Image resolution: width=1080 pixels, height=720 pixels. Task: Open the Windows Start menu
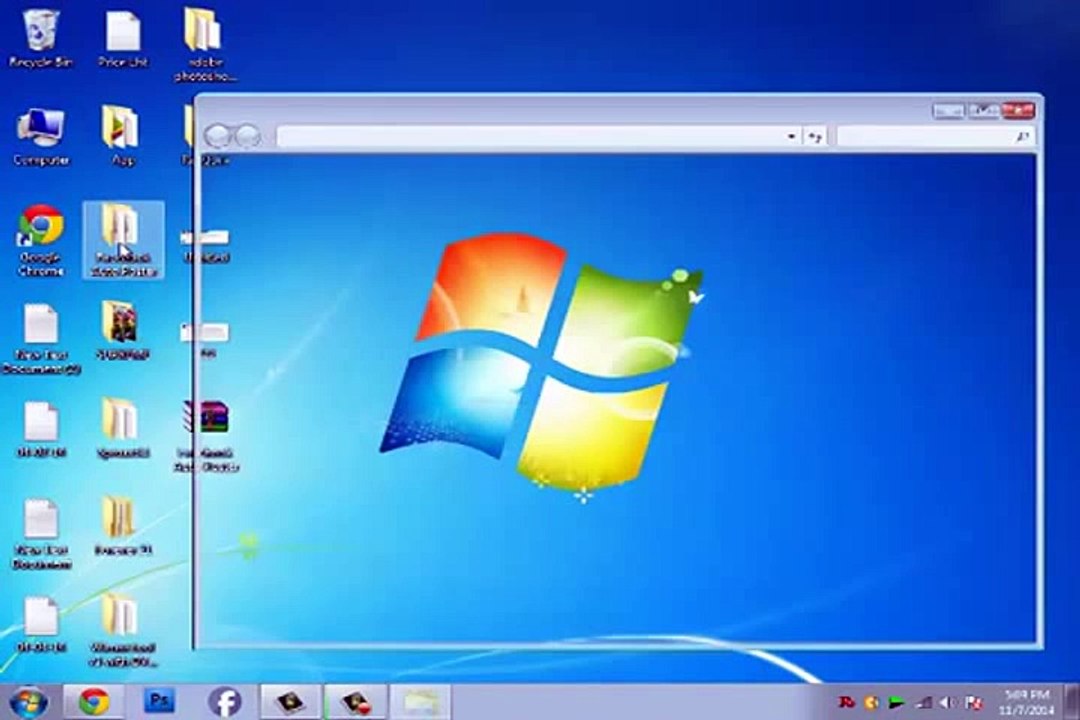28,702
